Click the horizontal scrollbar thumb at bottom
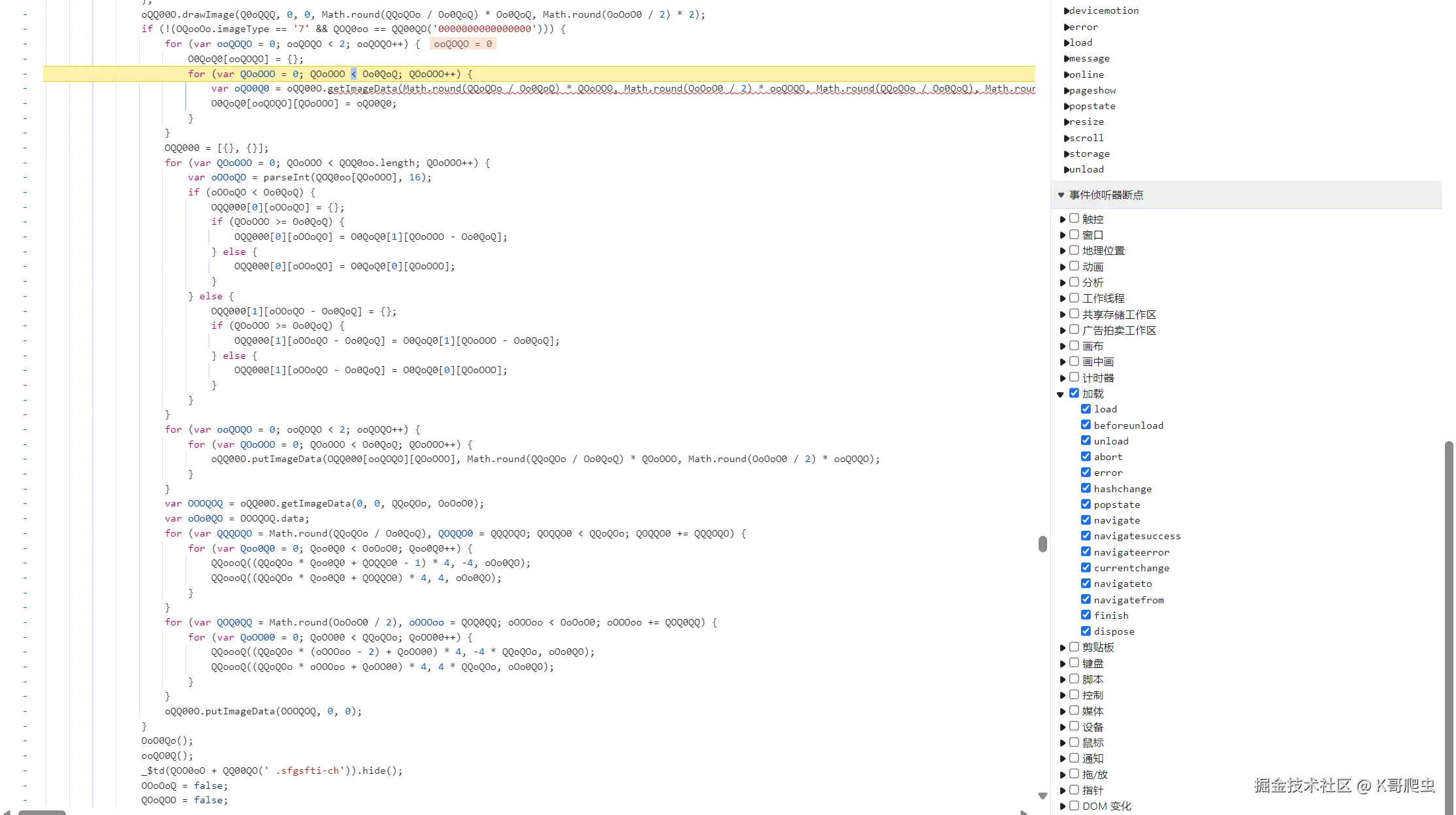 42,812
